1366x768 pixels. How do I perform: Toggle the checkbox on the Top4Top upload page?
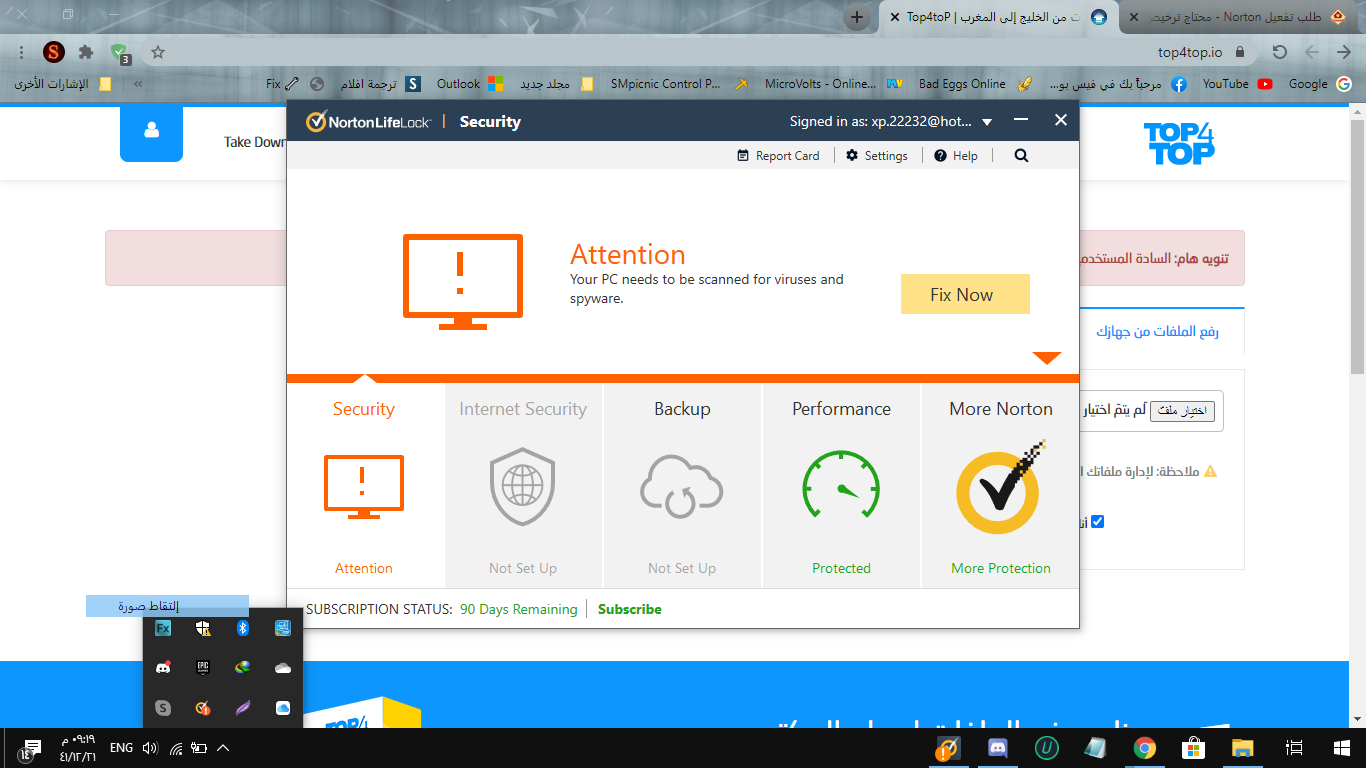tap(1097, 521)
